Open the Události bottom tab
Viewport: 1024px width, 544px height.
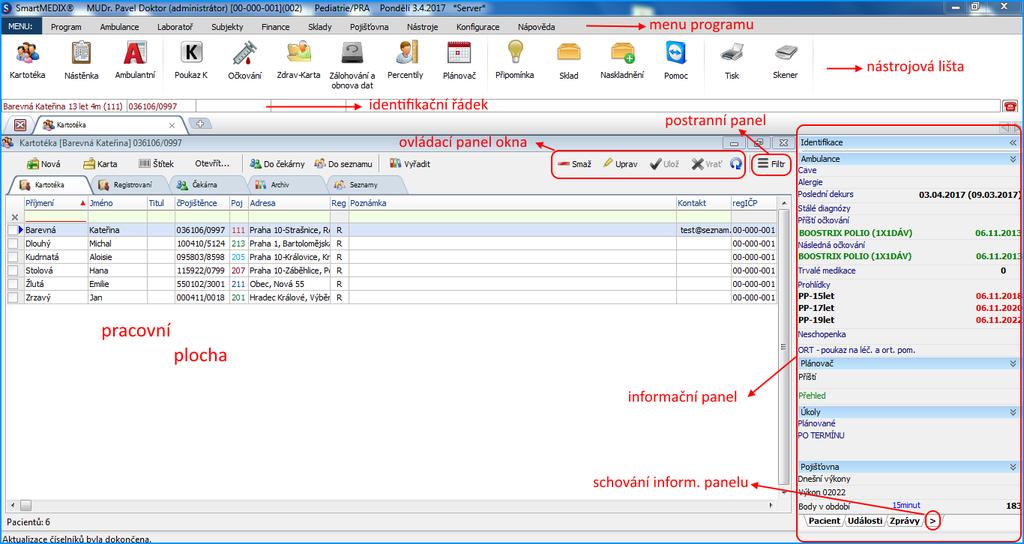[x=864, y=520]
